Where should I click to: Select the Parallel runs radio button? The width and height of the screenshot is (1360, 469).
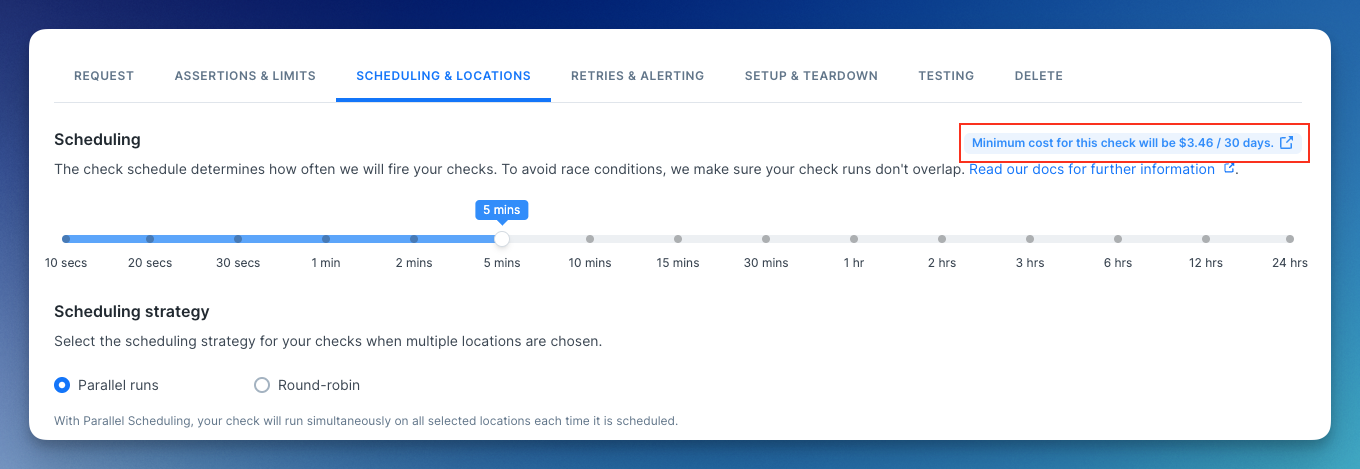(x=62, y=385)
